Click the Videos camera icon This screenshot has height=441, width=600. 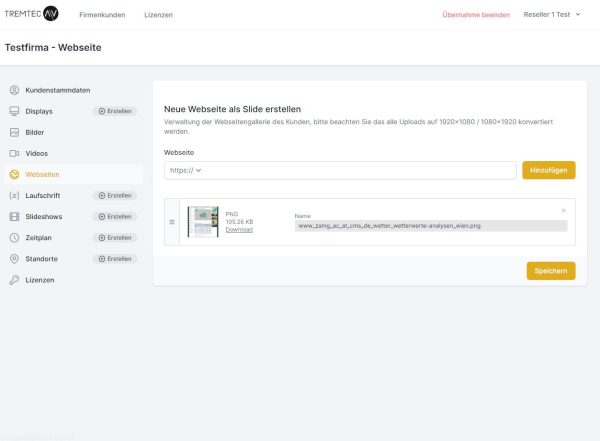click(14, 153)
